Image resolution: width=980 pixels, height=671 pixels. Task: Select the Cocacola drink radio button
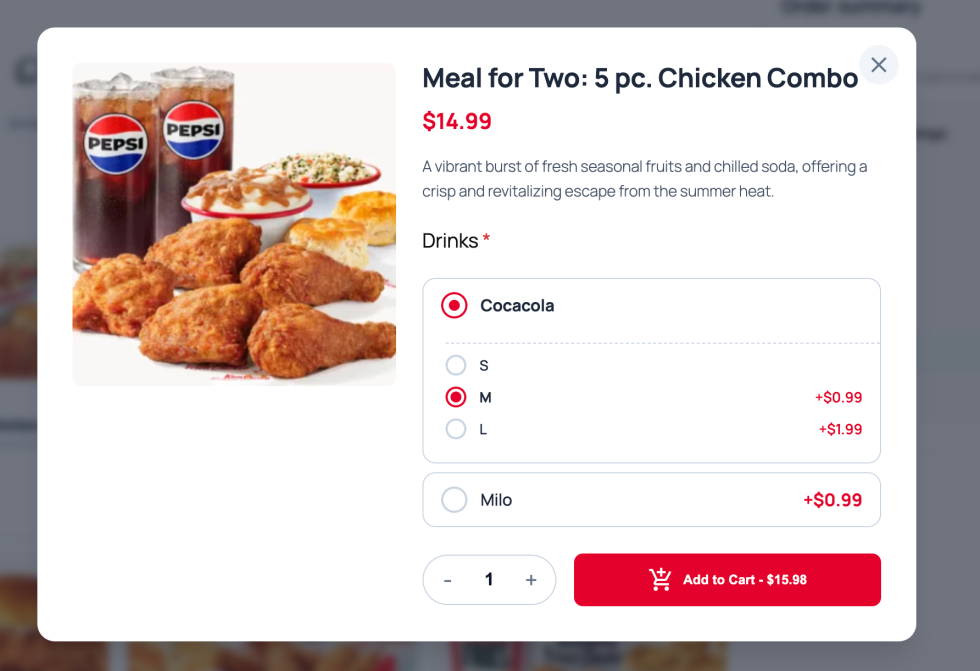tap(454, 305)
